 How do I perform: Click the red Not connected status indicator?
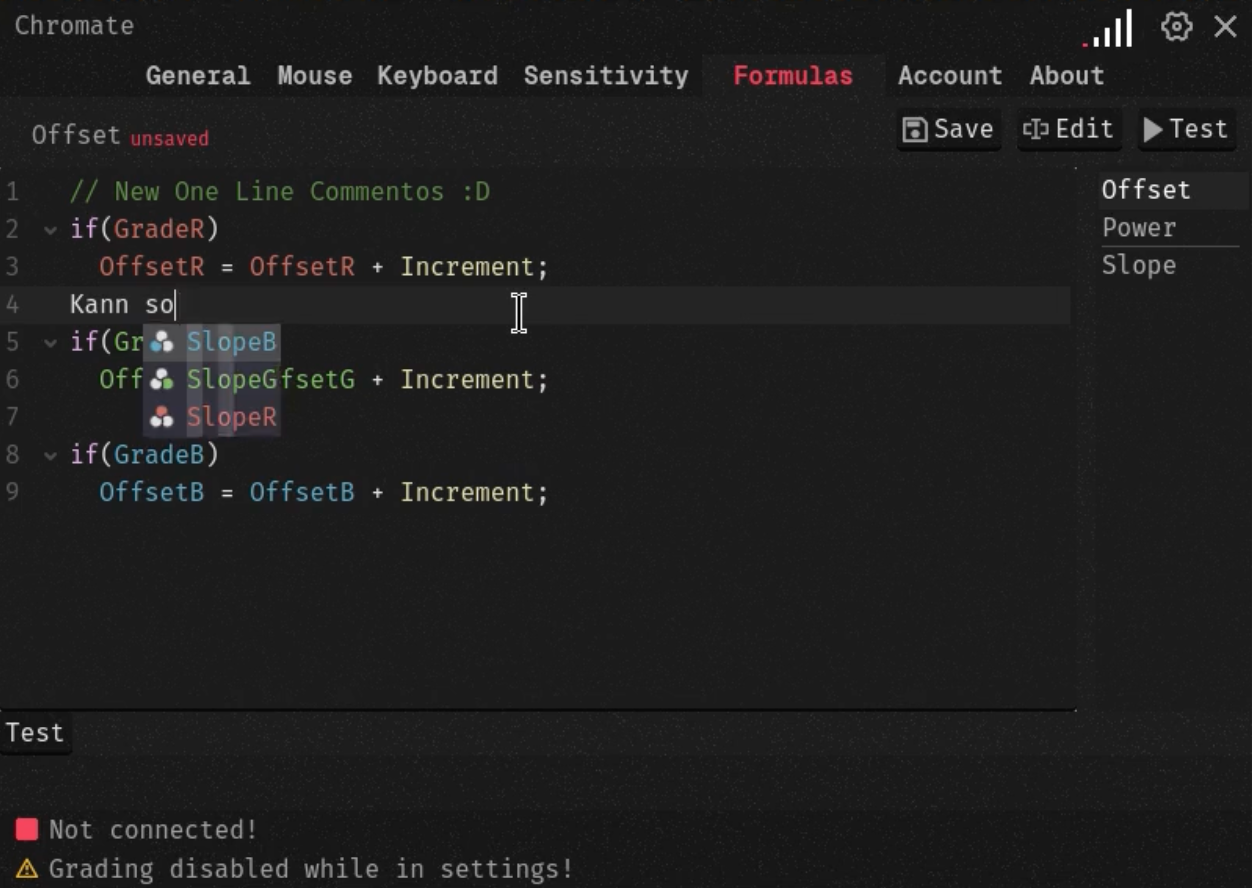click(x=27, y=829)
